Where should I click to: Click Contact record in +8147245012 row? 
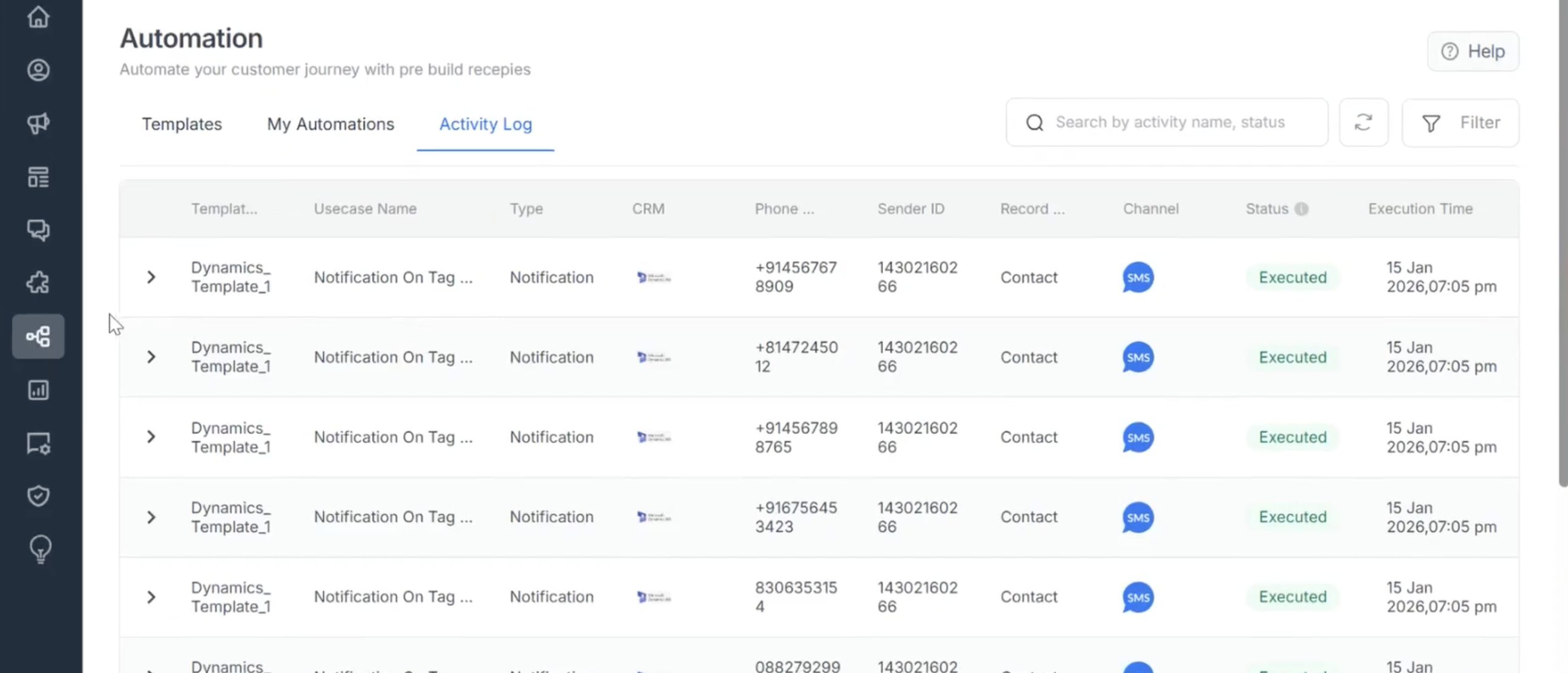1029,357
